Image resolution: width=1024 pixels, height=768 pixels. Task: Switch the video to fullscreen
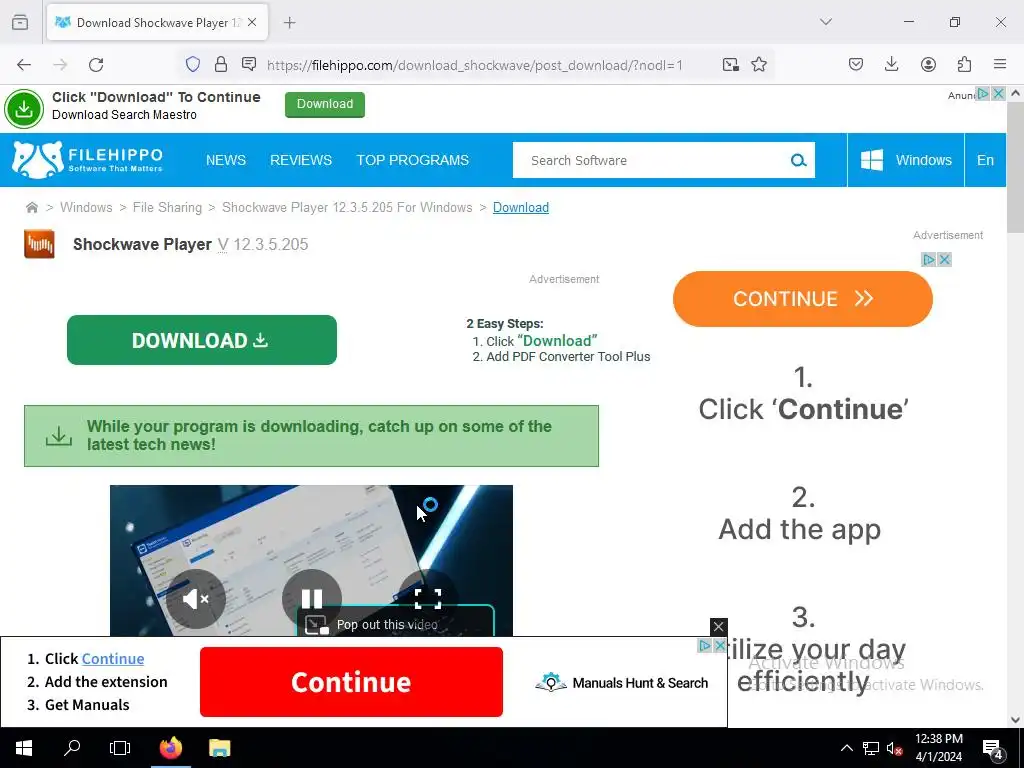coord(428,598)
